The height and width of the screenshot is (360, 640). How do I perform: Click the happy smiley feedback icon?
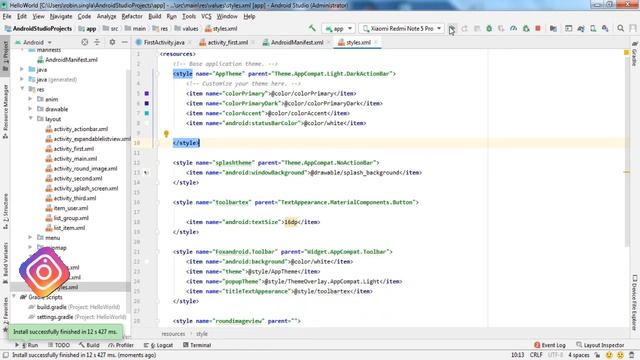(x=609, y=355)
